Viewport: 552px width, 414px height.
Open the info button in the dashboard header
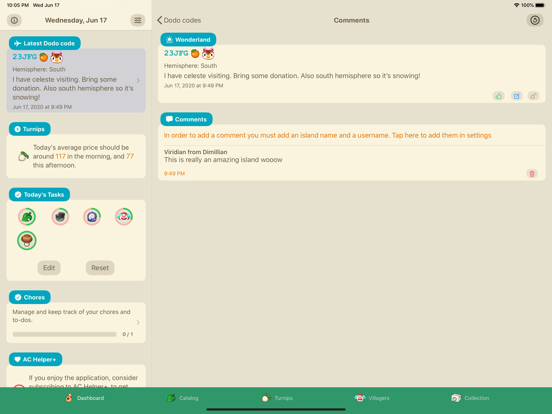14,20
